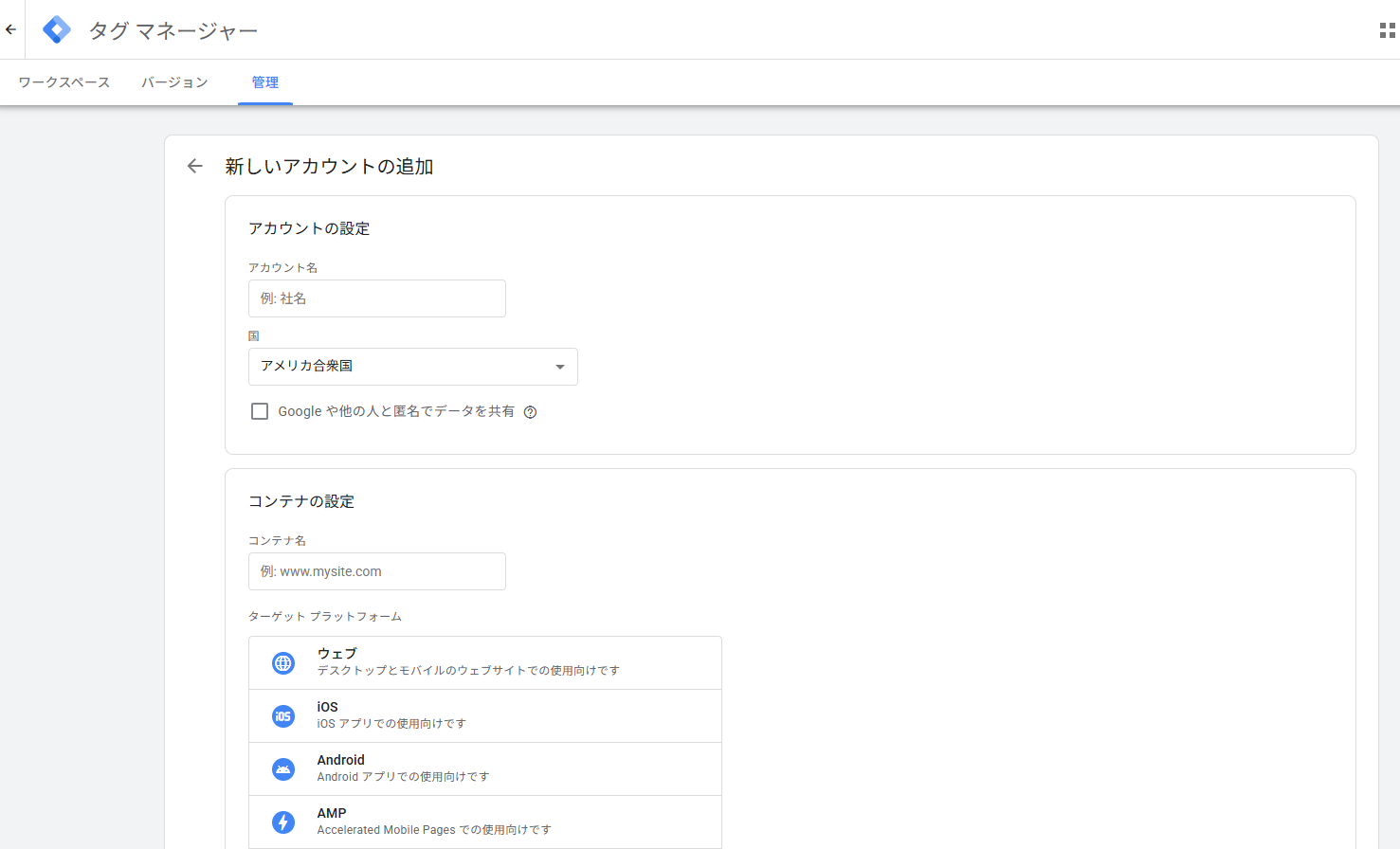Select the 管理 tab
Image resolution: width=1400 pixels, height=849 pixels.
point(265,82)
